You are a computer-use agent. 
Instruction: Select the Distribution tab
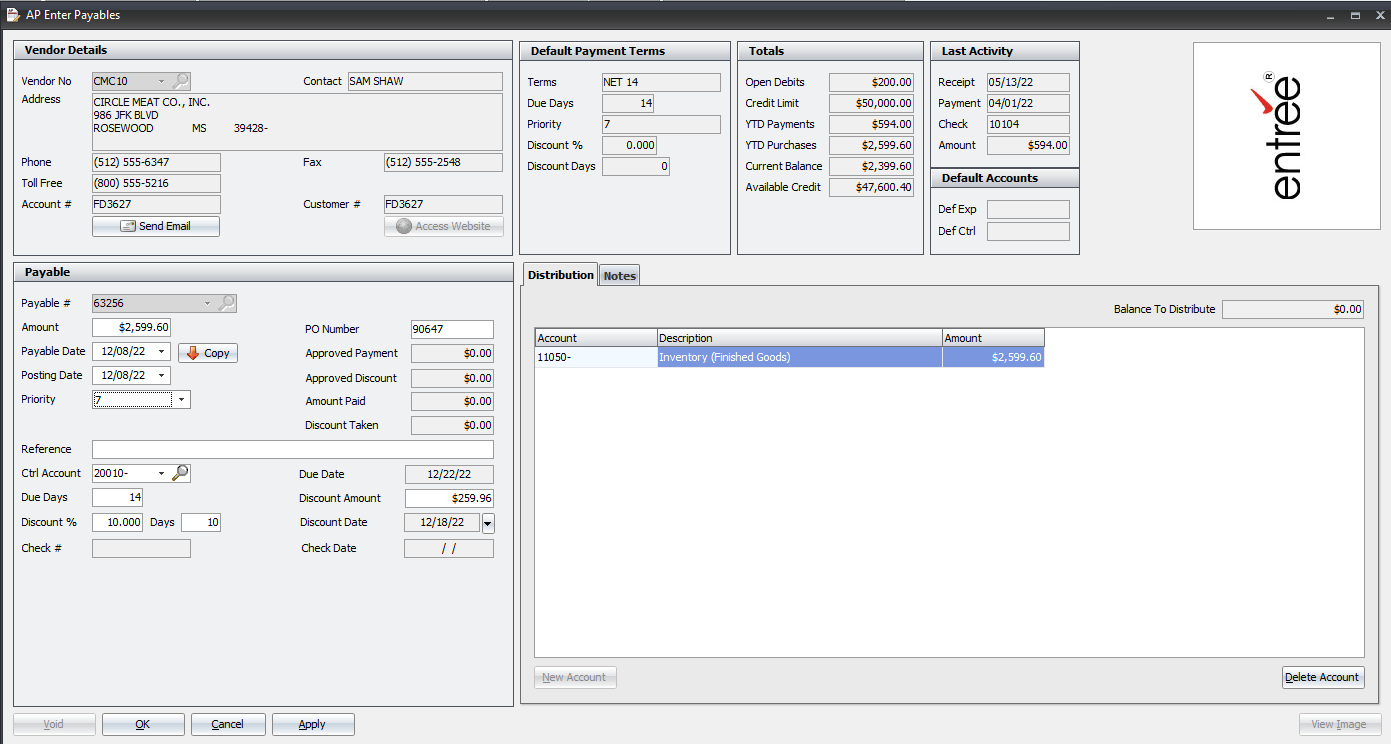tap(560, 274)
